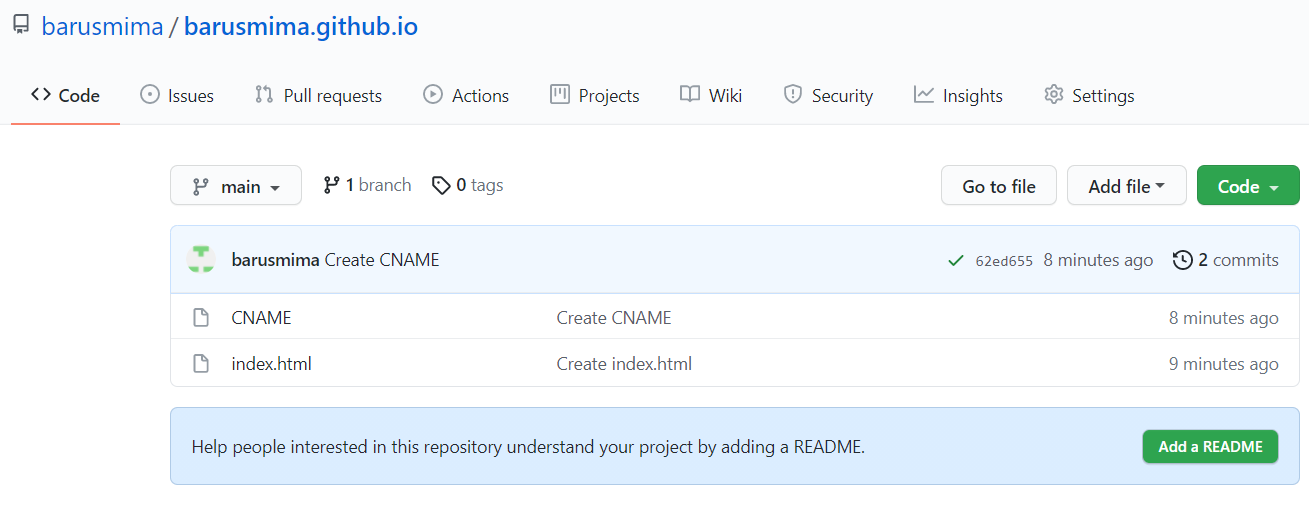Open the Pull requests tab
Screen dimensions: 1309x519
pos(319,96)
